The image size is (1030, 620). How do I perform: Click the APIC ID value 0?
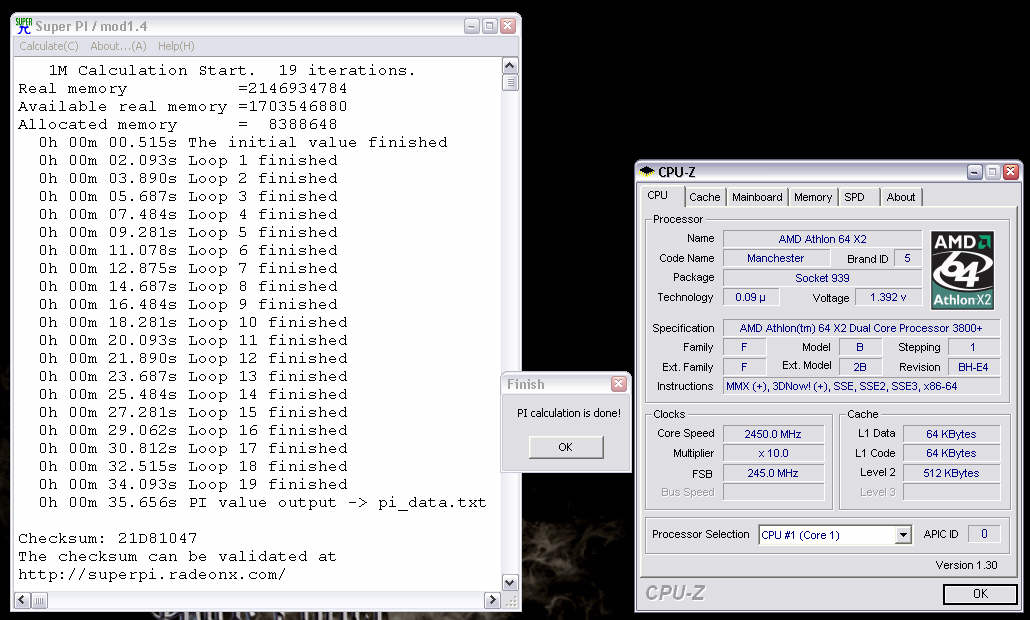point(984,534)
